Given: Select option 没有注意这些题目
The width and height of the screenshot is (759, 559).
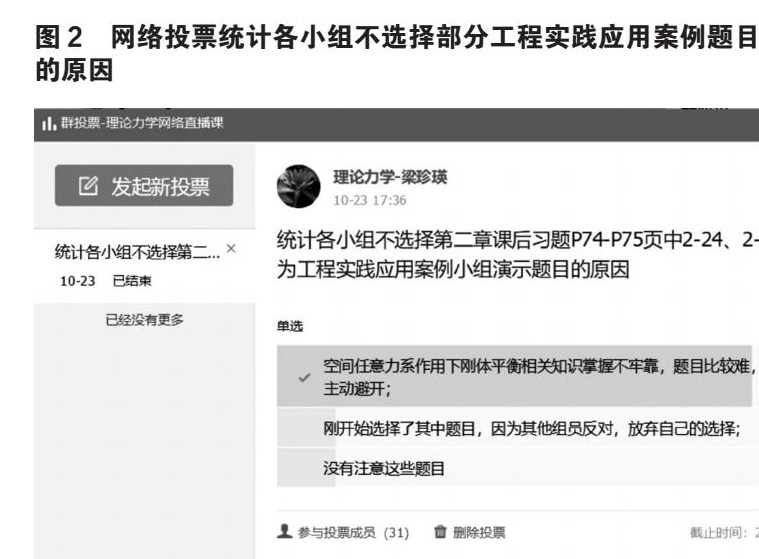Looking at the screenshot, I should pos(518,468).
